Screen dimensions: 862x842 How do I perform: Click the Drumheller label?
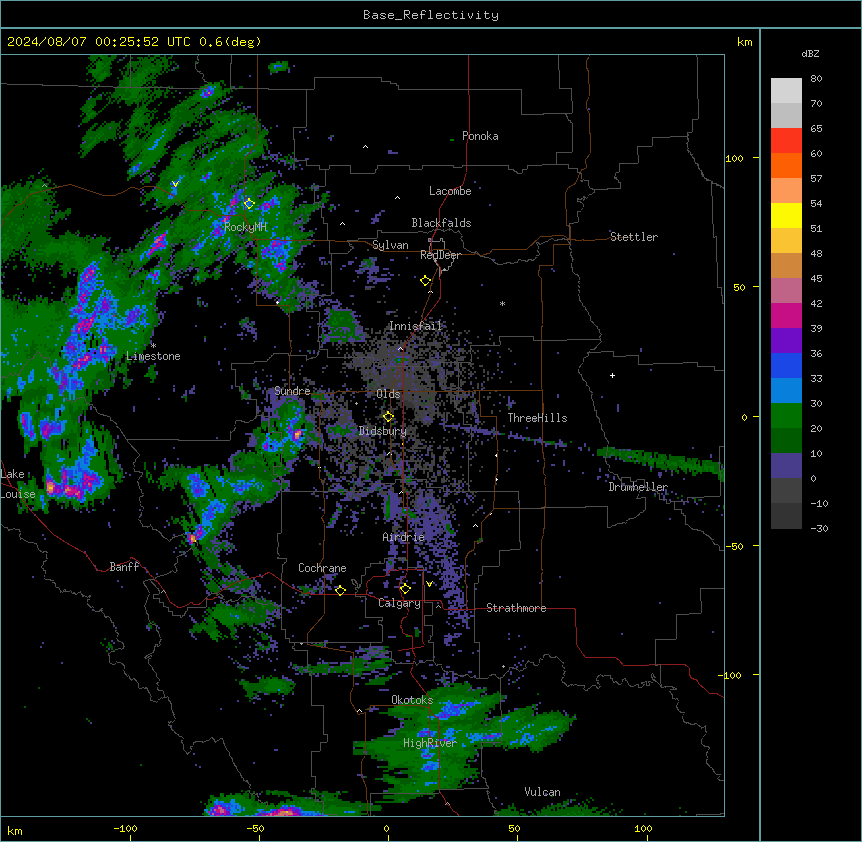638,487
